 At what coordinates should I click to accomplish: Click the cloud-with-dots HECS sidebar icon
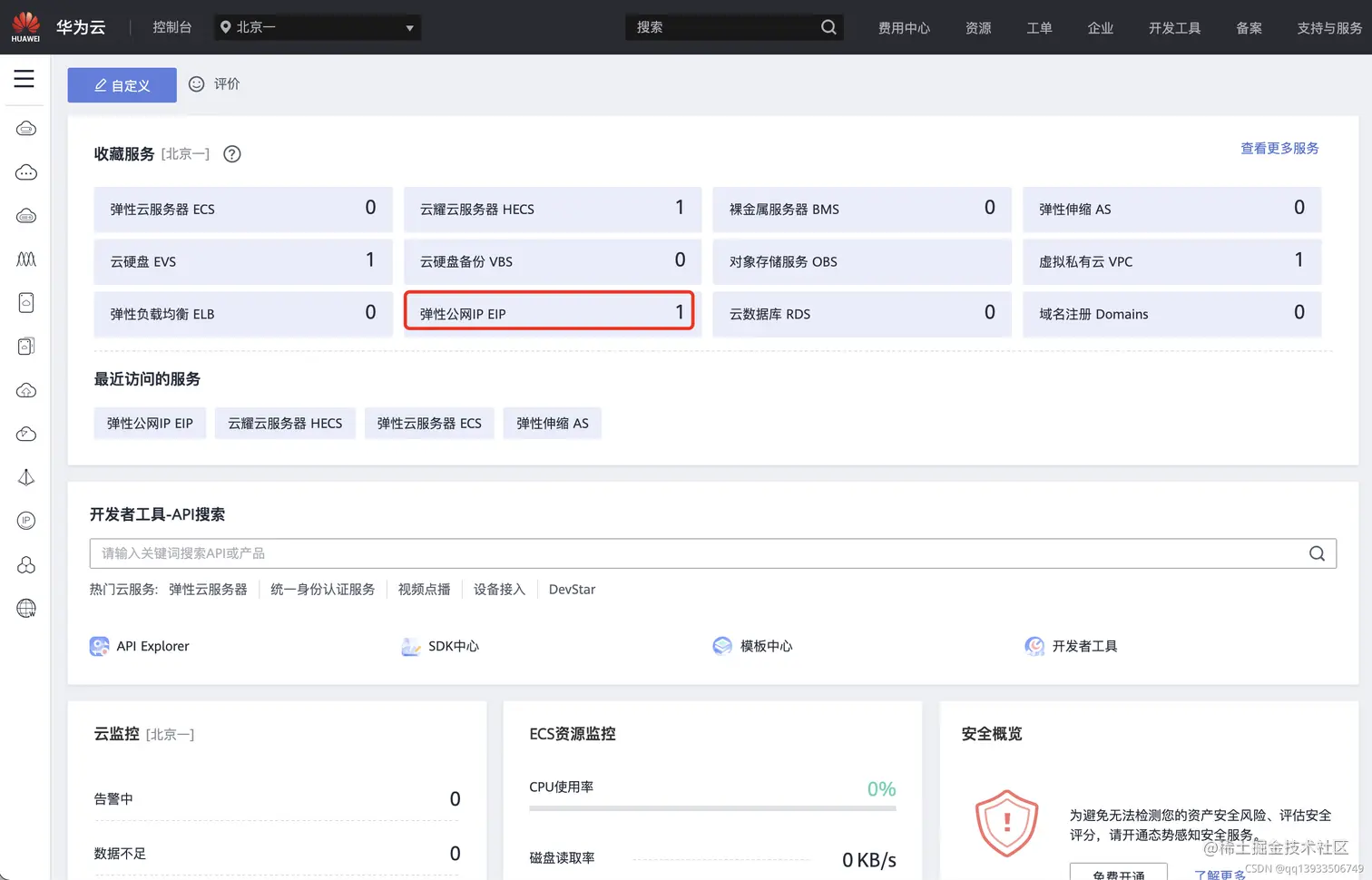point(26,172)
